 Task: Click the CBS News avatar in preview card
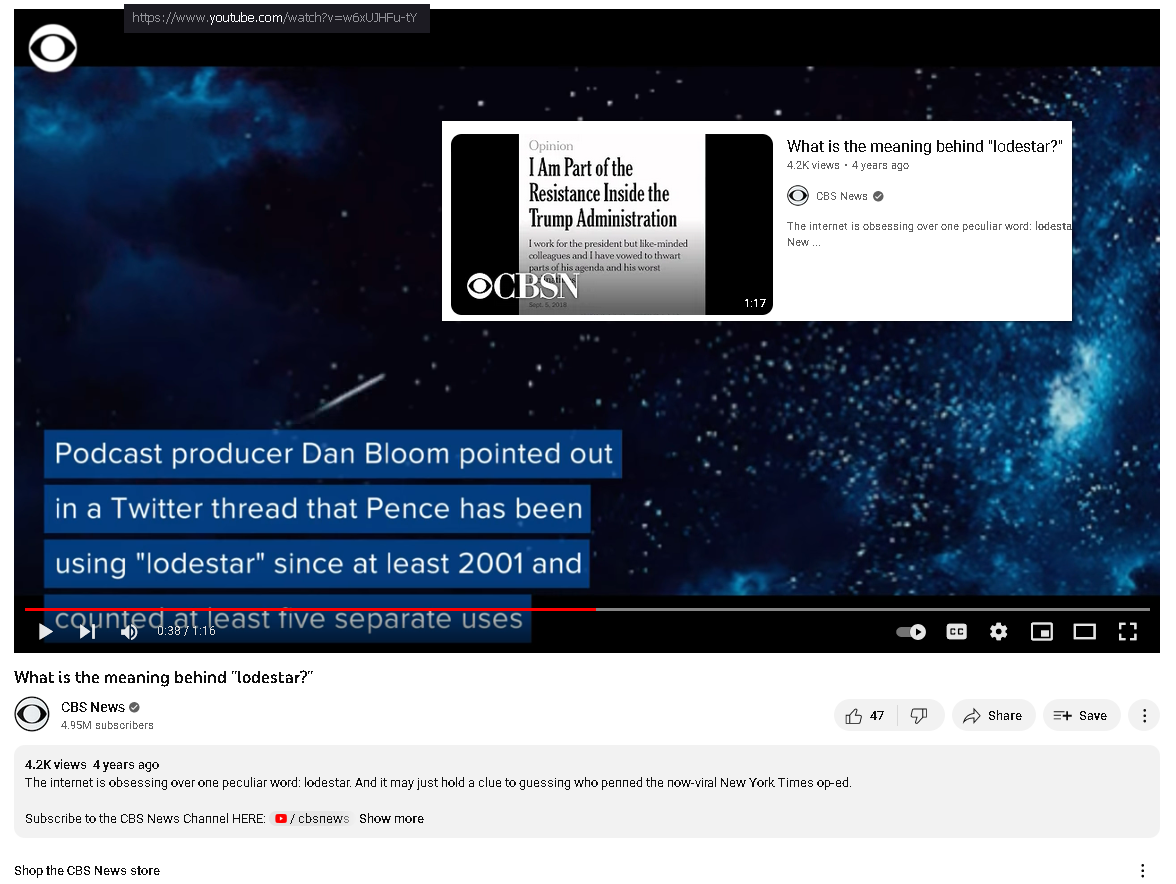tap(798, 196)
